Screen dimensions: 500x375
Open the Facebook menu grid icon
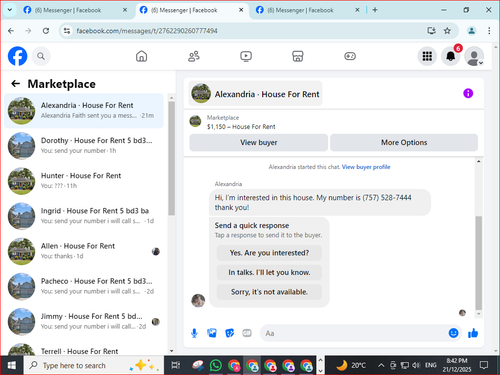click(x=427, y=56)
